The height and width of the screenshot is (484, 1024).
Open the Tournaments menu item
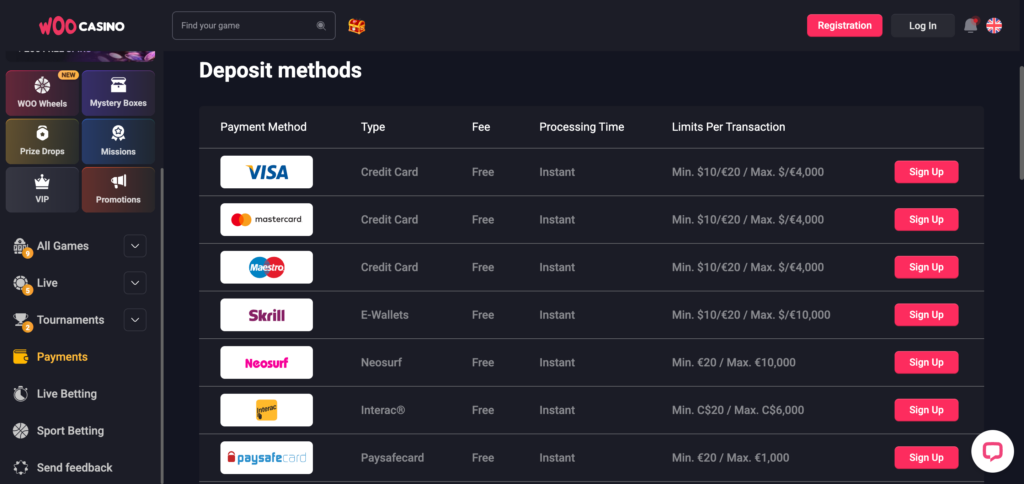coord(71,320)
